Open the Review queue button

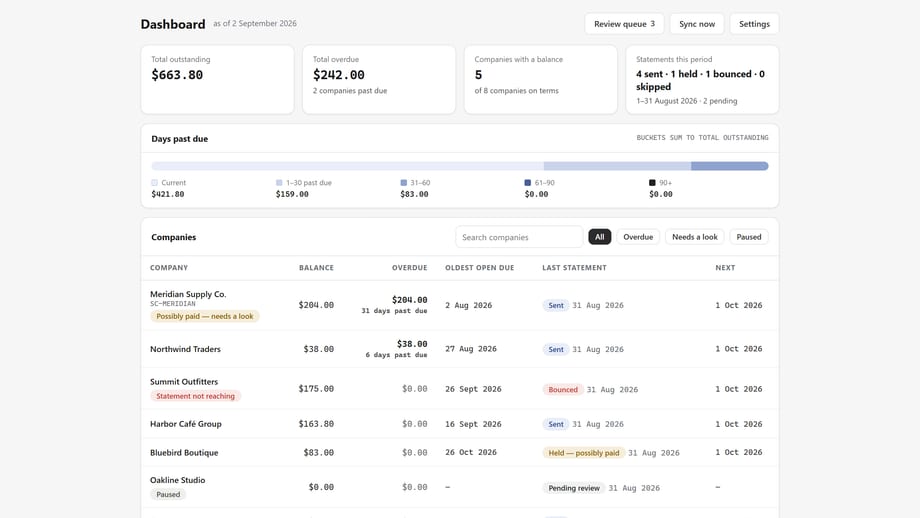[624, 24]
